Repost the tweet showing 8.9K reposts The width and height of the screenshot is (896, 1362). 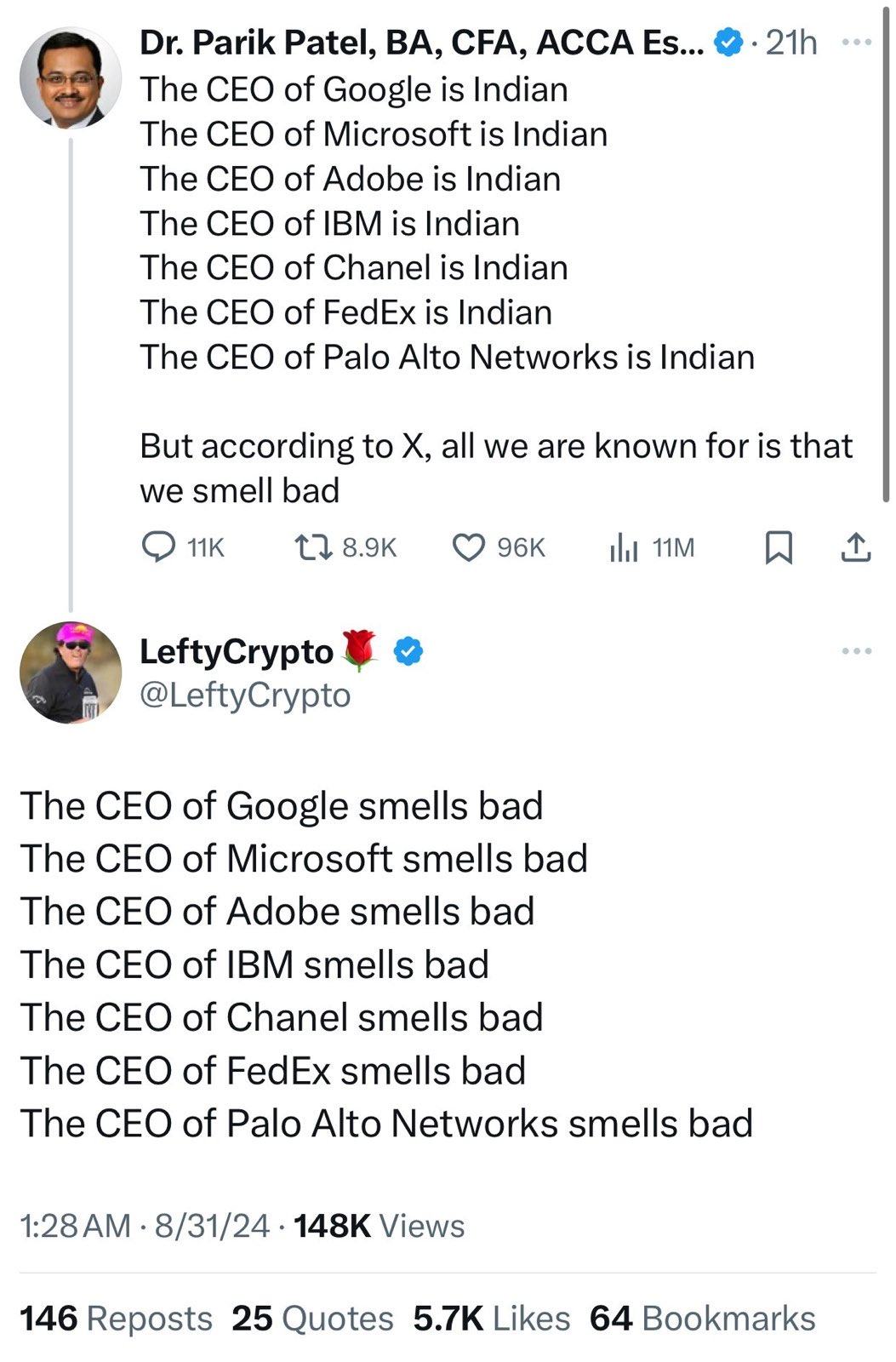click(x=311, y=547)
